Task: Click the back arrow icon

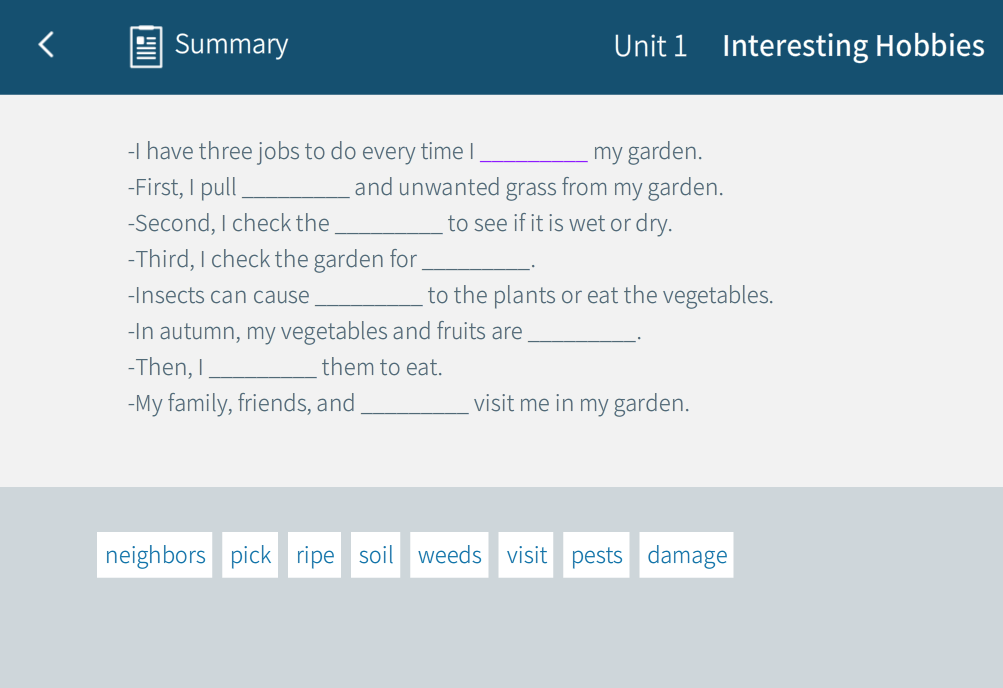Action: coord(46,45)
